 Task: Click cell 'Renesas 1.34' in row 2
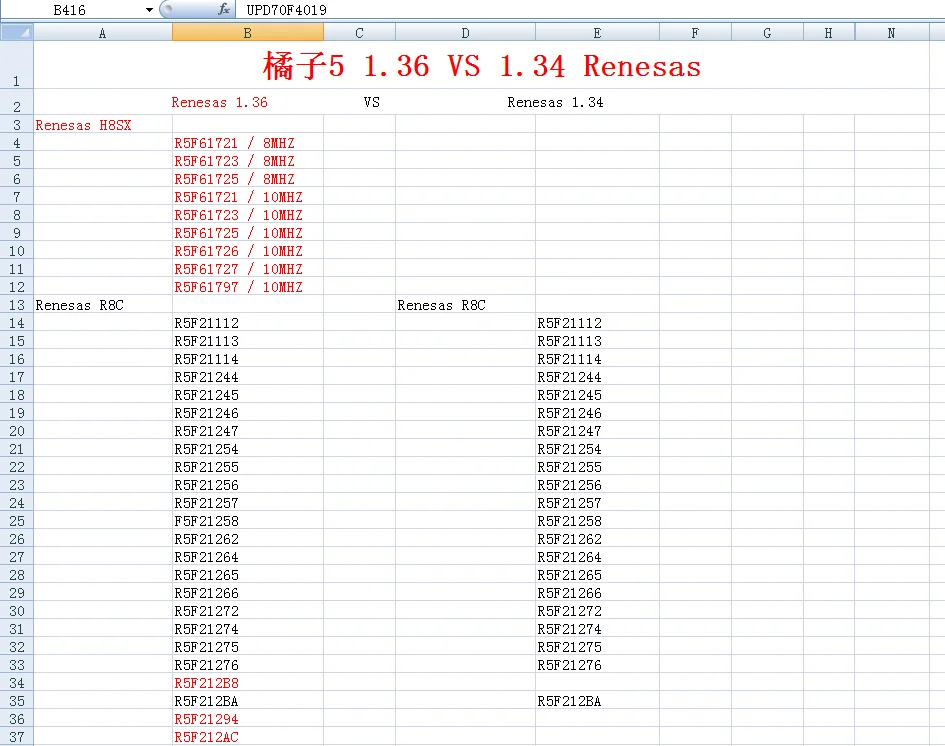[x=555, y=102]
